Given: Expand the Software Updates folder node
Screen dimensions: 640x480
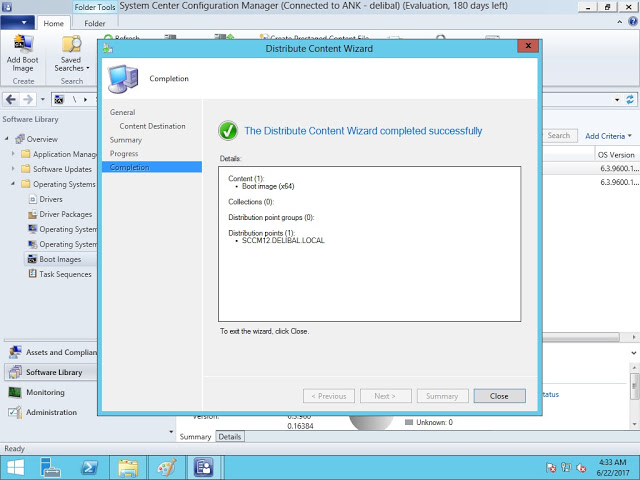Looking at the screenshot, I should pos(14,169).
